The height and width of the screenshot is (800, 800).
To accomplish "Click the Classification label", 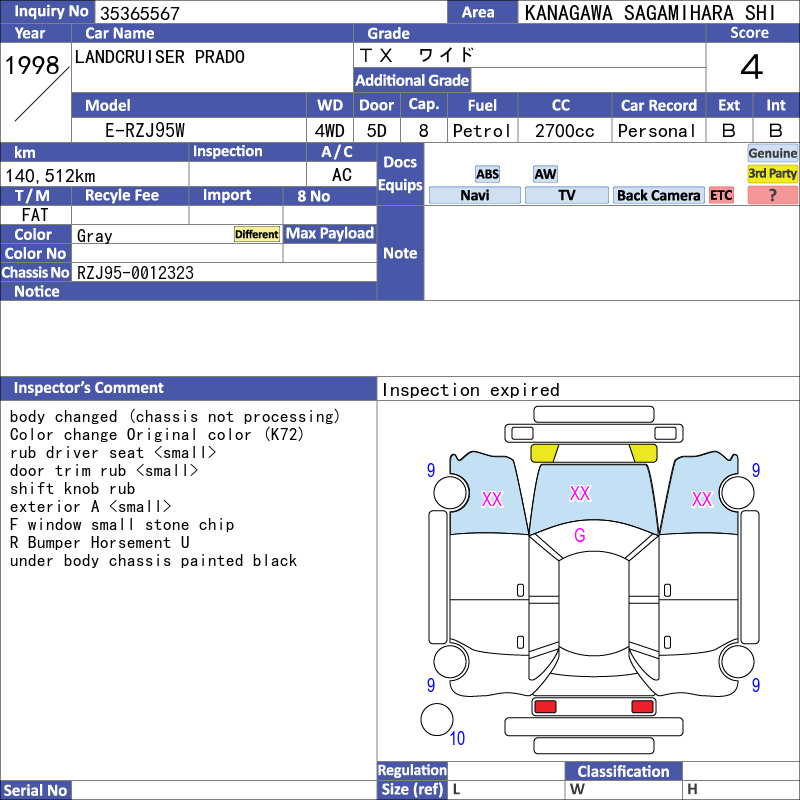I will click(623, 771).
